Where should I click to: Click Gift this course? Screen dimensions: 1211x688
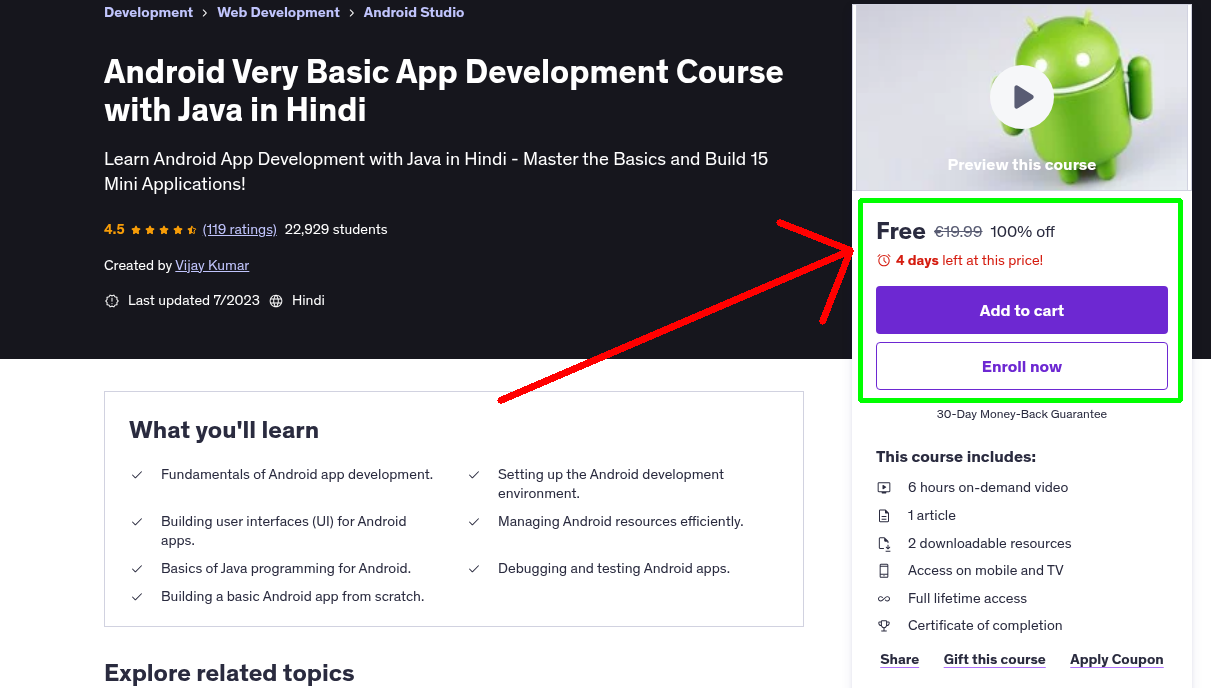995,659
